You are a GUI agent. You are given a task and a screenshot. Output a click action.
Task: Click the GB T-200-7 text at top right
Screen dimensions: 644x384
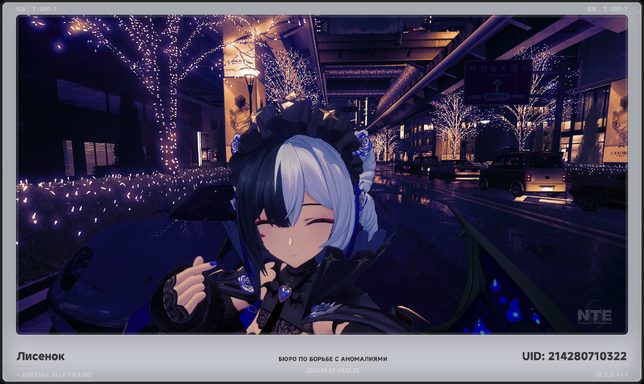[607, 9]
